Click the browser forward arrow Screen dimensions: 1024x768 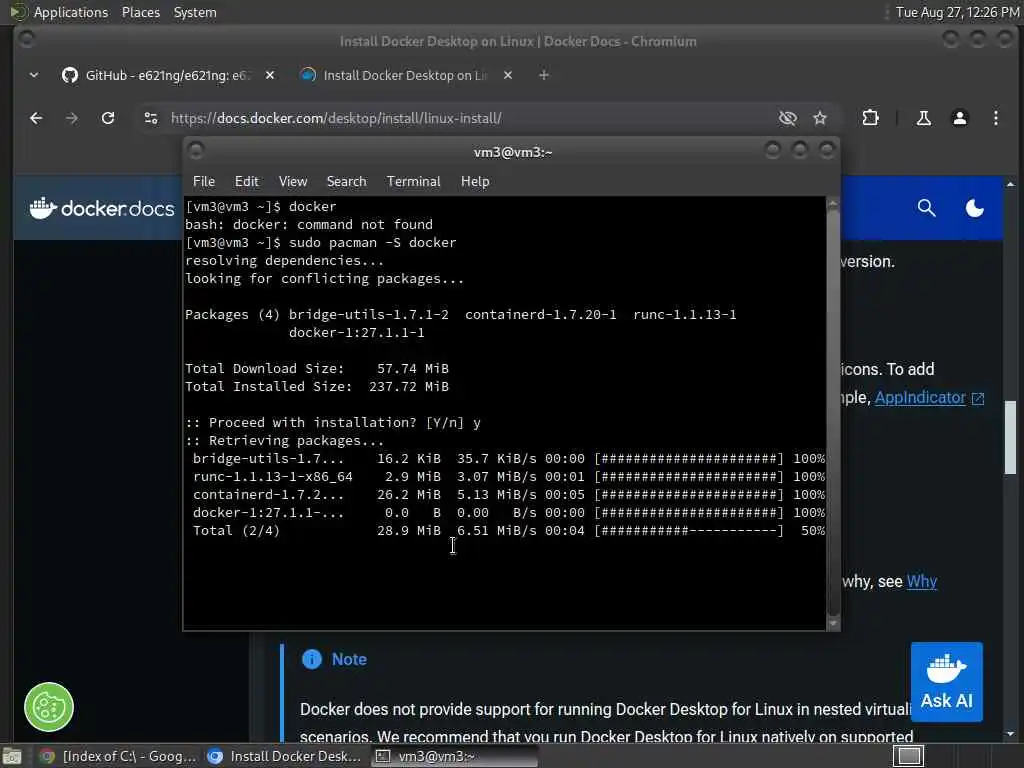coord(72,118)
